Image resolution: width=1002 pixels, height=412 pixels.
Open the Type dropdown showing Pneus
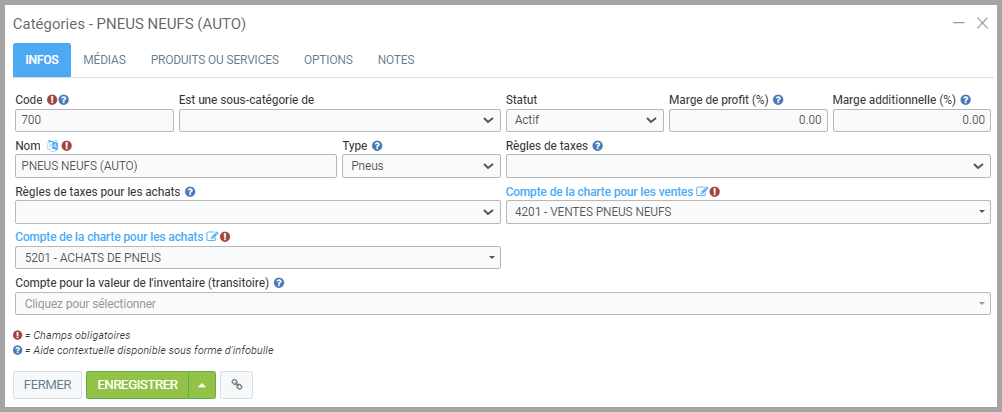(420, 166)
